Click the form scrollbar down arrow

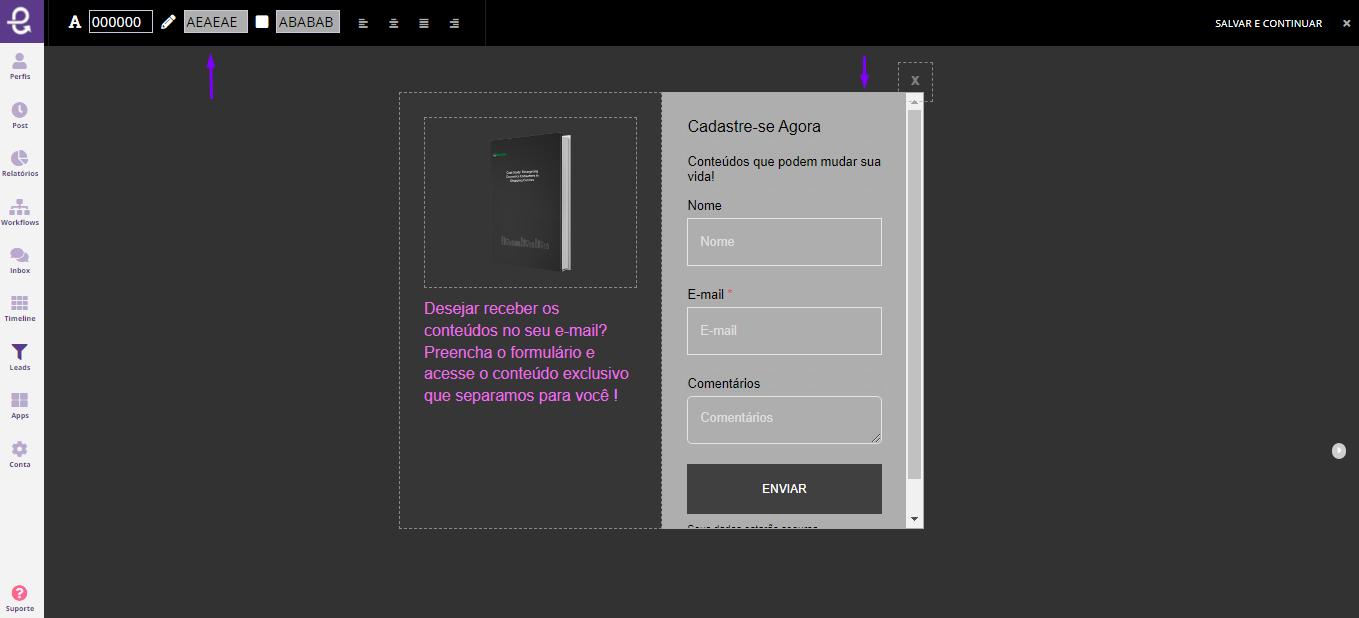click(x=914, y=519)
